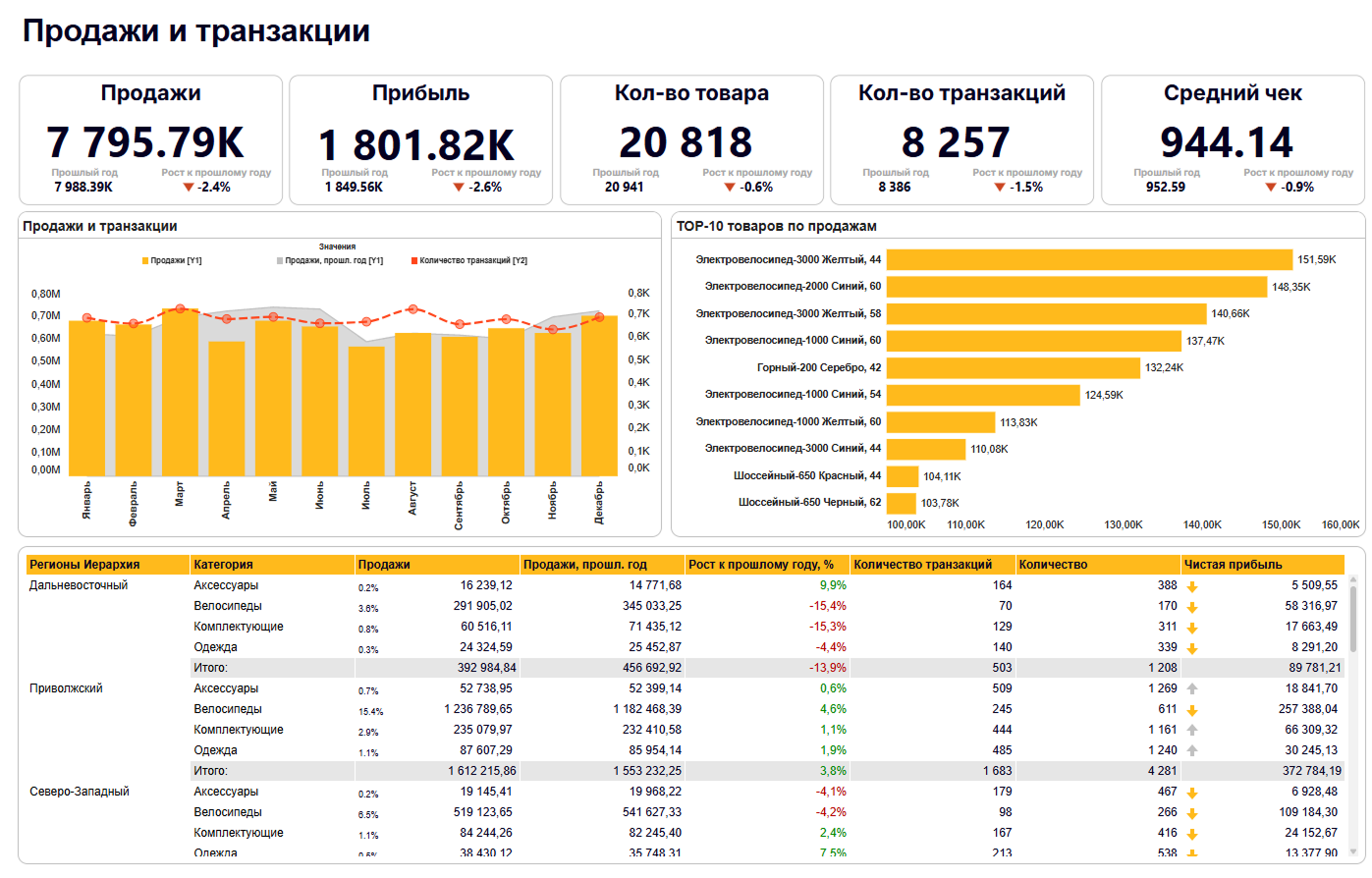Click red triangle in Средний чек card
Image resolution: width=1372 pixels, height=878 pixels.
tap(1271, 188)
